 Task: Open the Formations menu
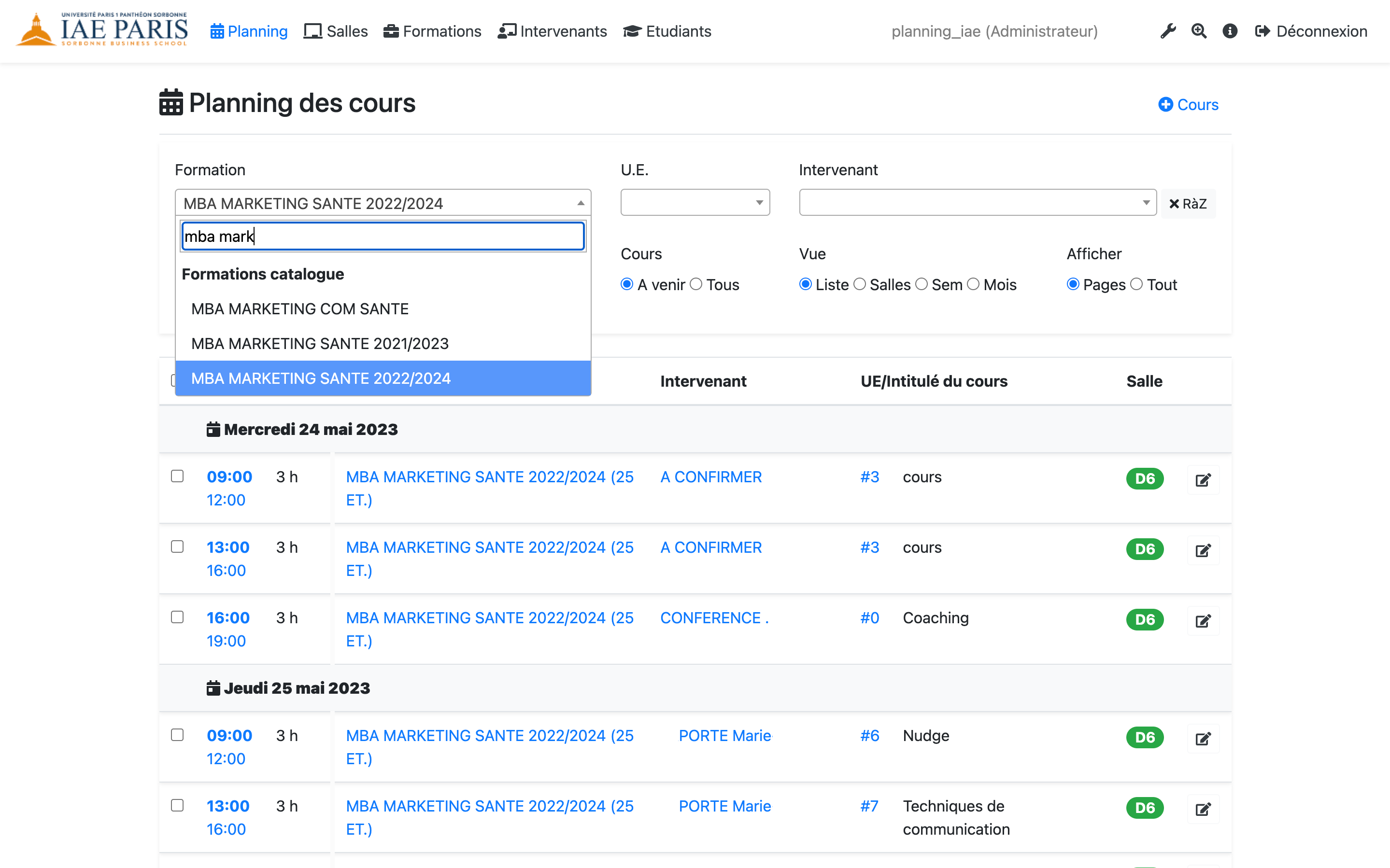click(x=432, y=31)
